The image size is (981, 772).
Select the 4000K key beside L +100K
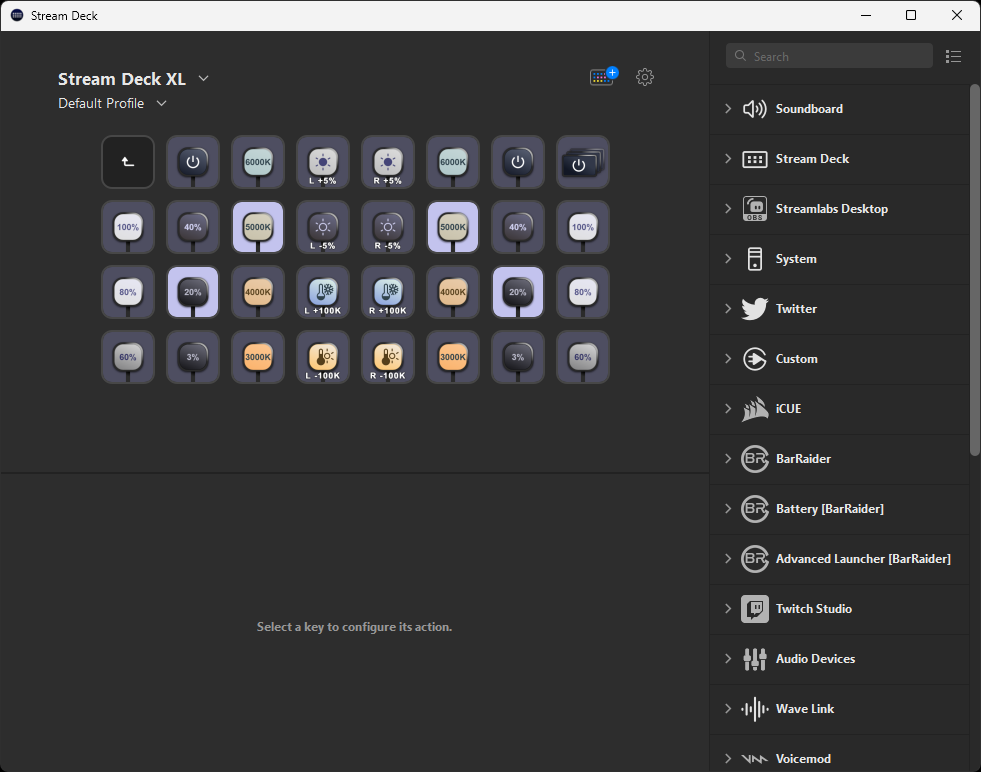258,292
